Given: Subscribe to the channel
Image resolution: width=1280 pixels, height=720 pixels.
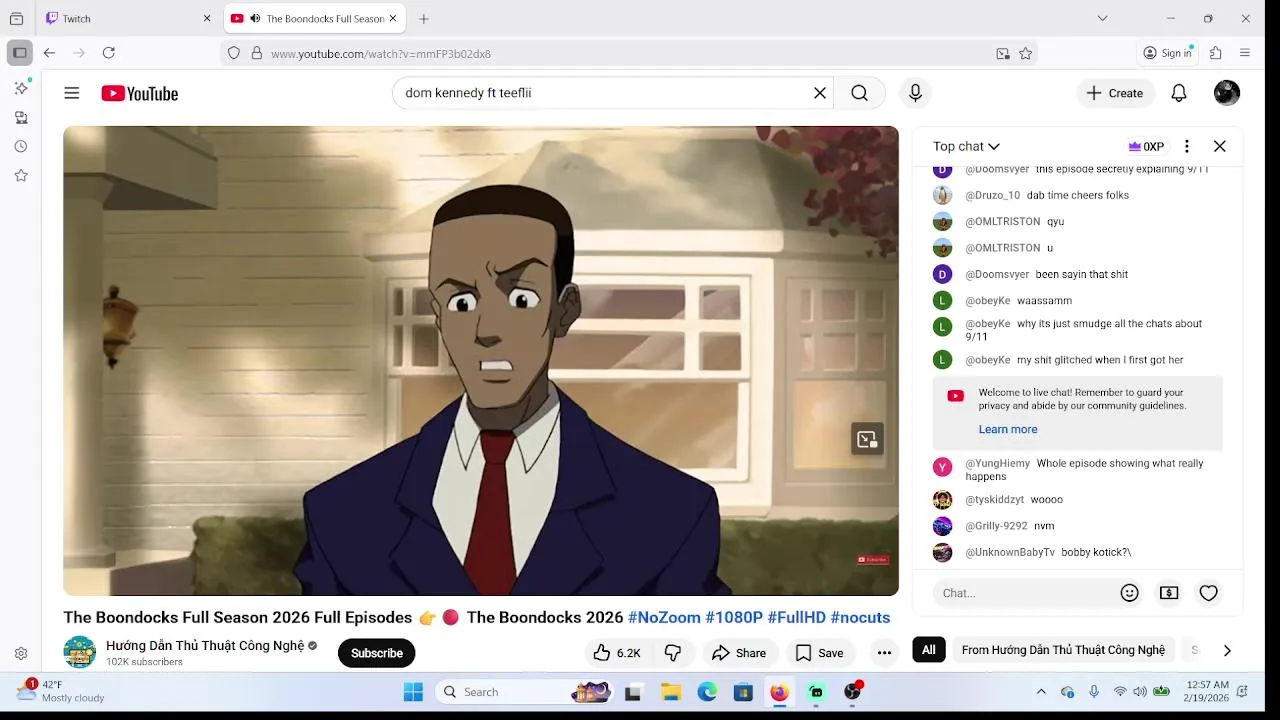Looking at the screenshot, I should [x=377, y=653].
